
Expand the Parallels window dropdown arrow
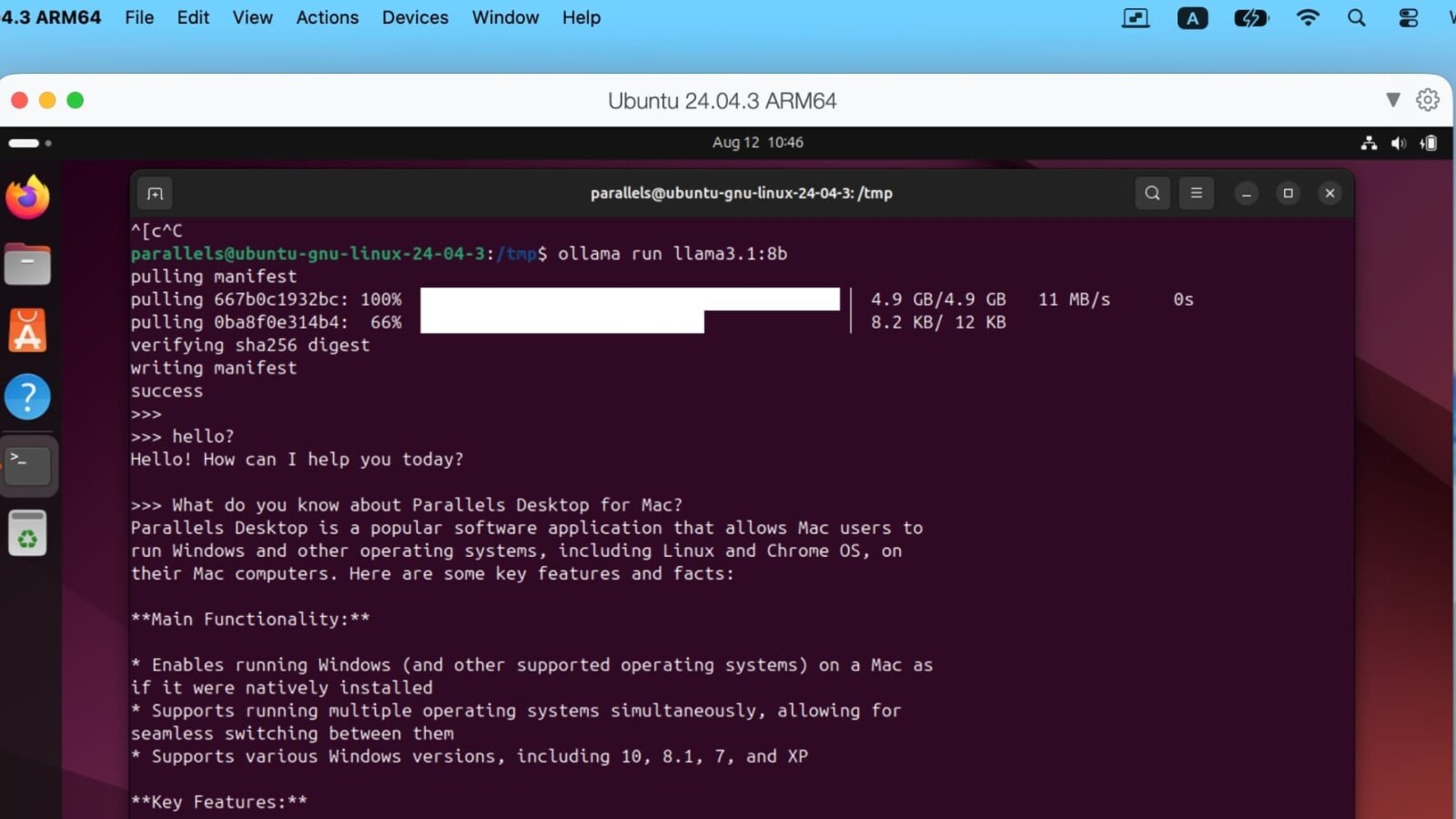point(1393,100)
